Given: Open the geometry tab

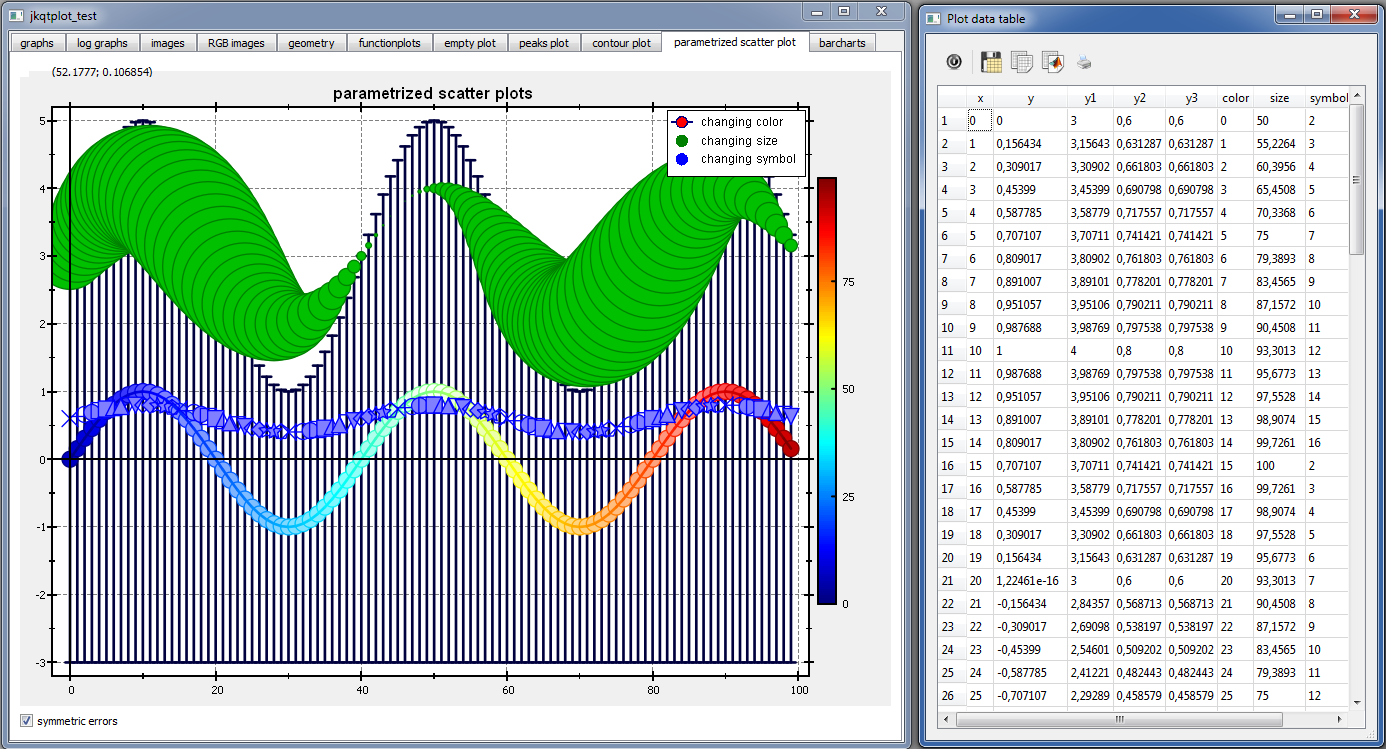Looking at the screenshot, I should (312, 43).
